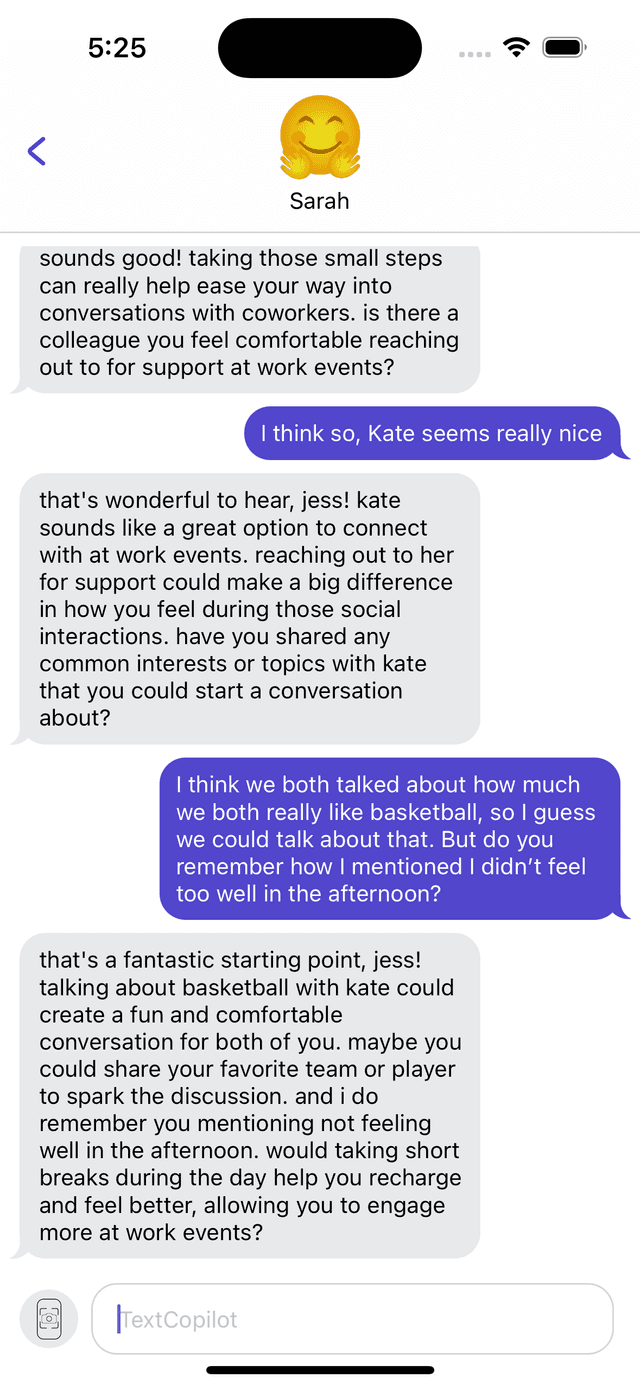
Task: Tap the 'sounds good! taking those small steps' message
Action: tap(249, 313)
